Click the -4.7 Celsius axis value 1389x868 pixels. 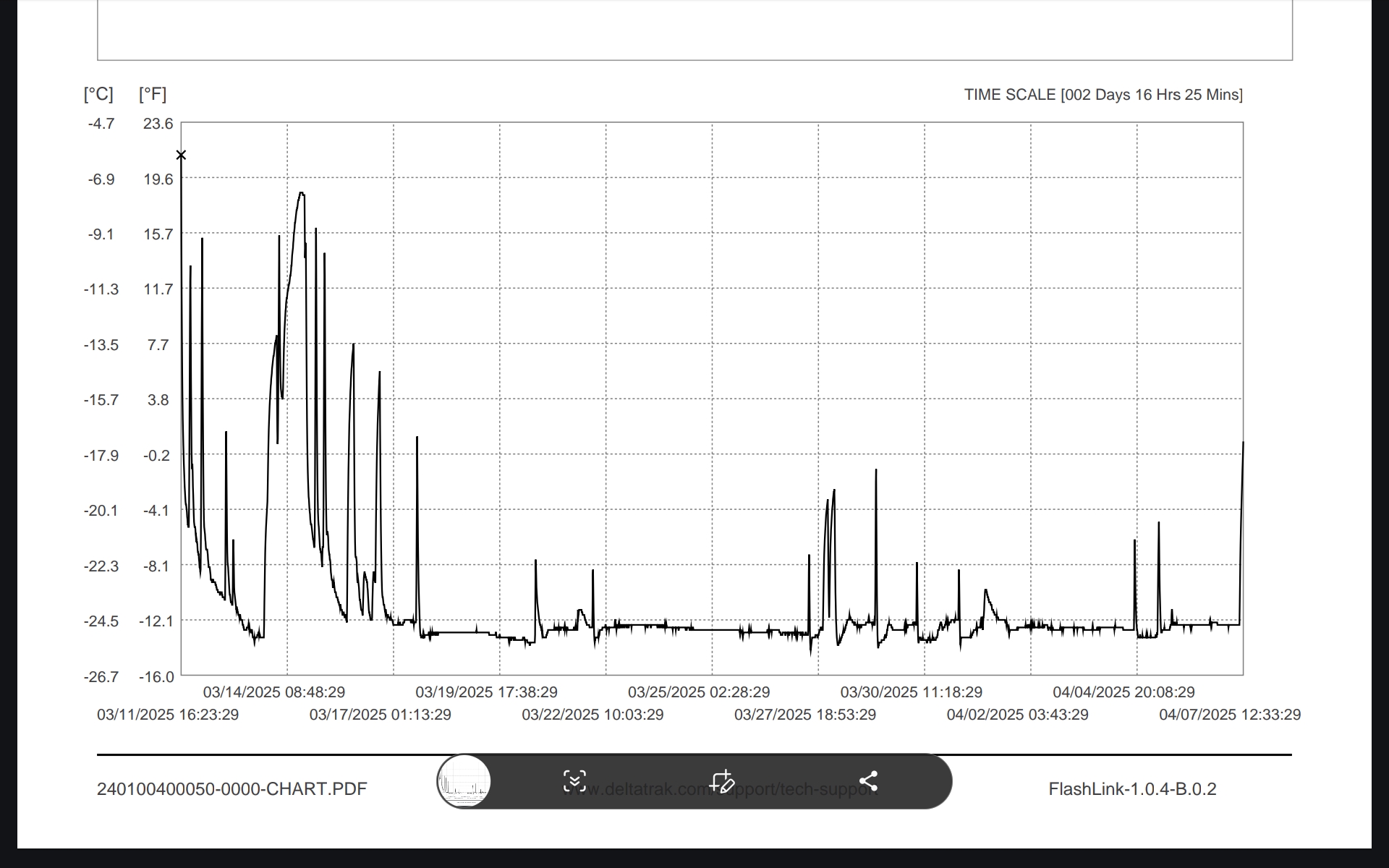click(x=101, y=124)
